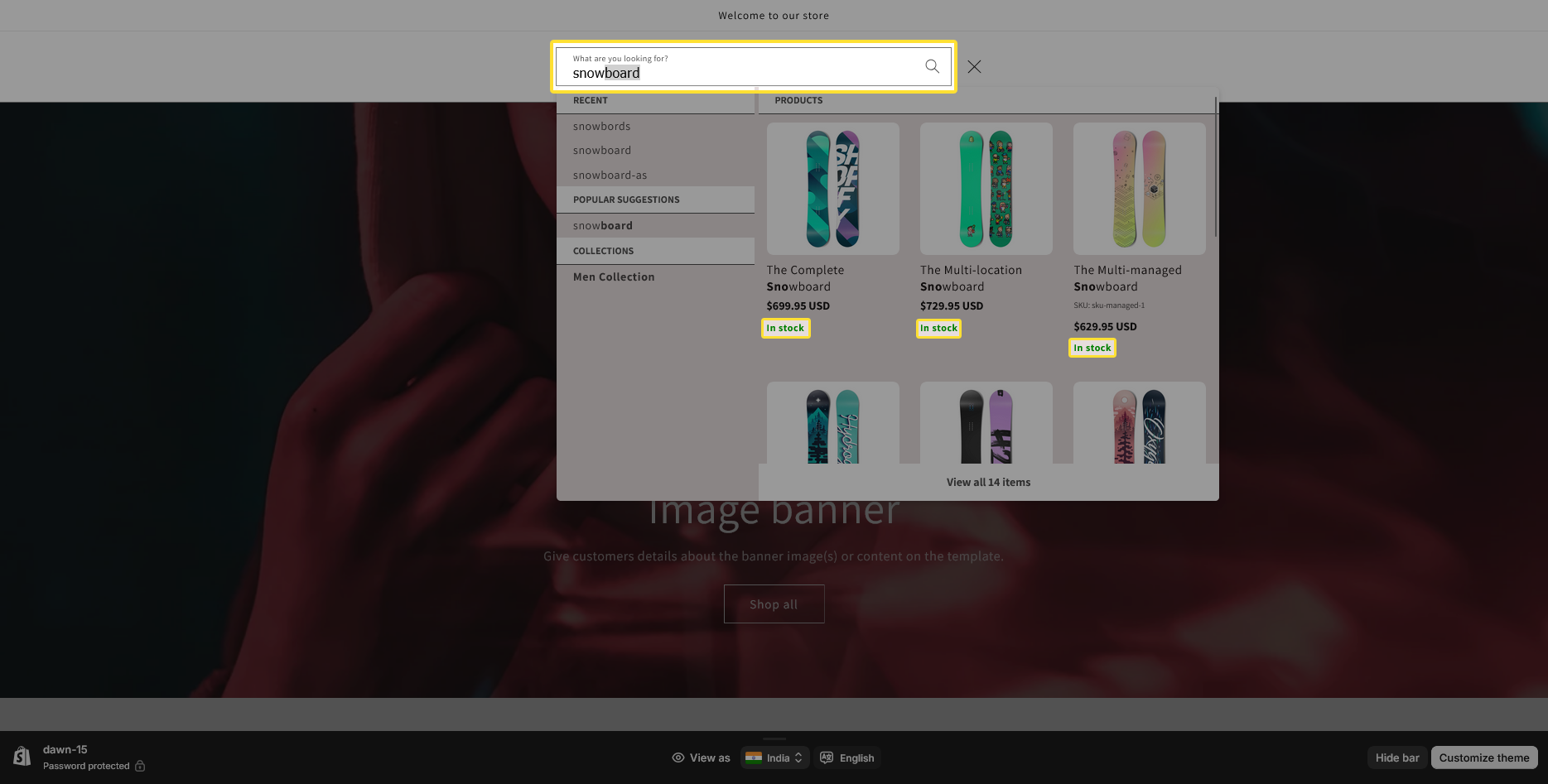The height and width of the screenshot is (784, 1548).
Task: Open The Complete Snowboard product thumbnail
Action: (832, 189)
